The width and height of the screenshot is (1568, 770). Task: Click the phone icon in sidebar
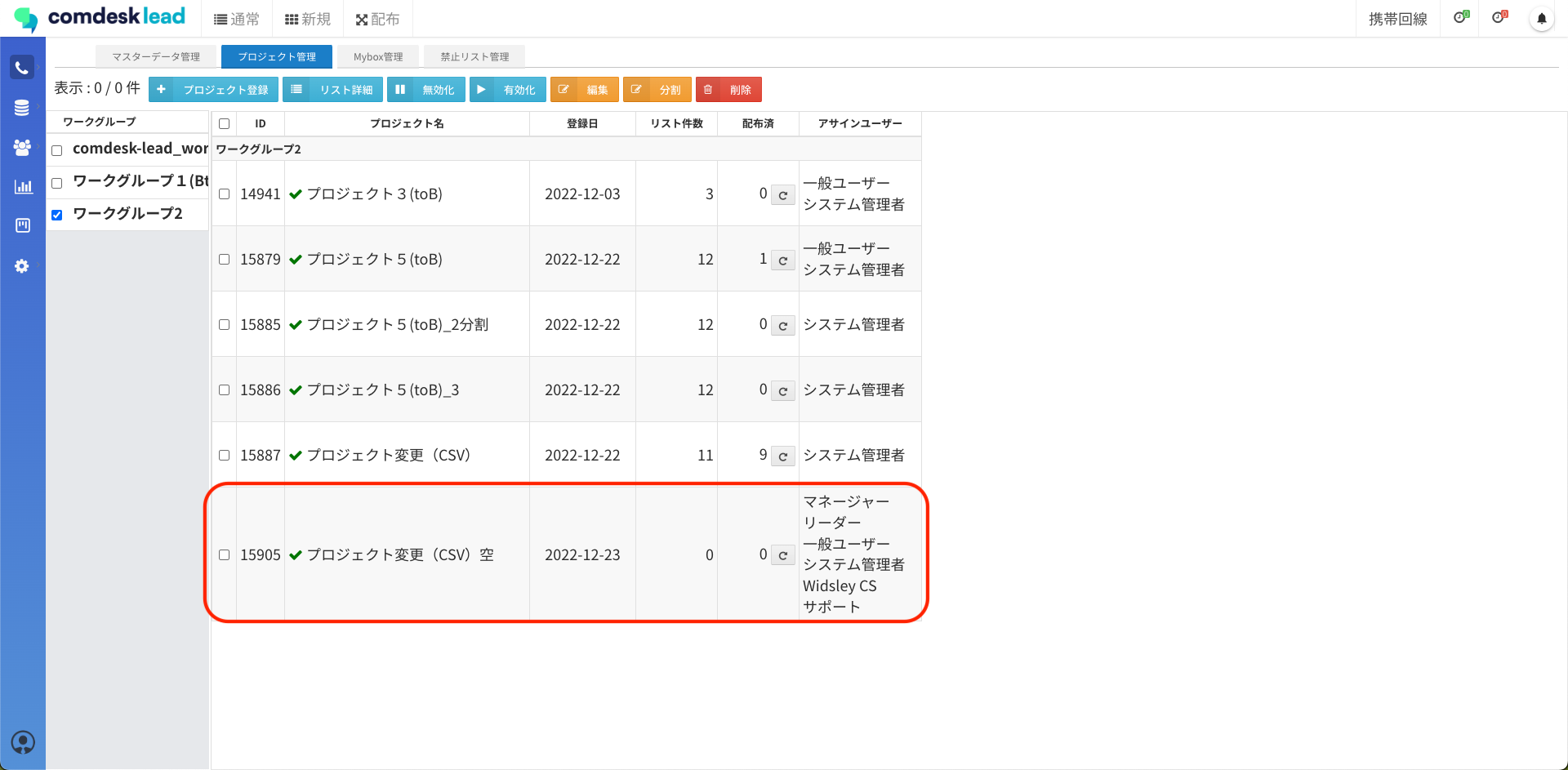tap(22, 68)
